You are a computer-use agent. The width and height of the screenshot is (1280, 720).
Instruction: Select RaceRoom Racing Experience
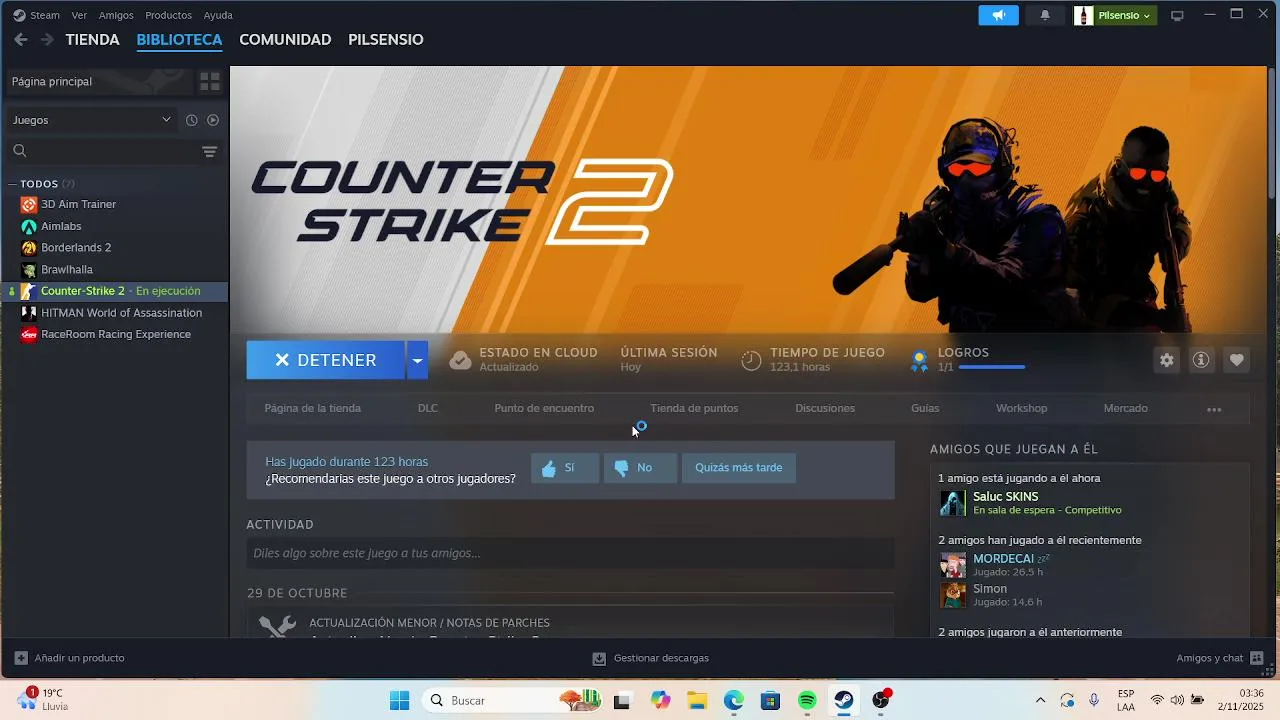point(115,335)
